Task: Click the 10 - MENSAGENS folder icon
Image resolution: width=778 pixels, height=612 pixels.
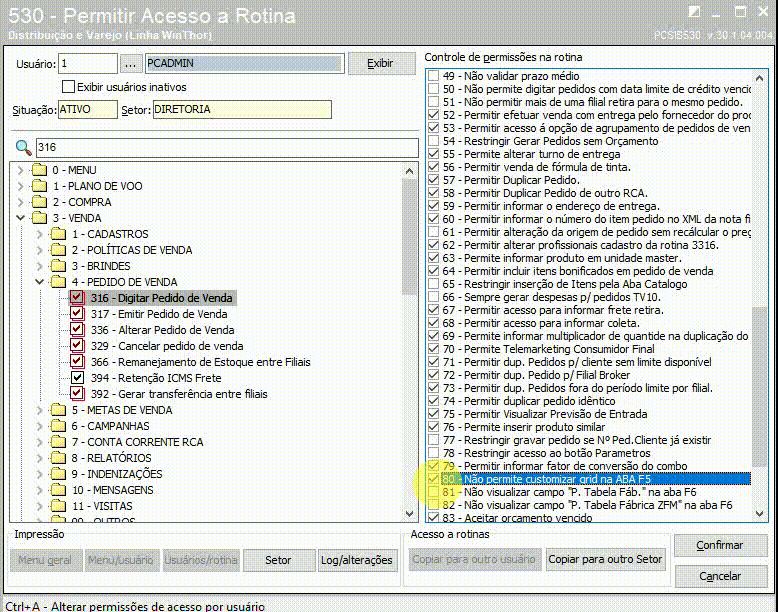Action: point(58,490)
